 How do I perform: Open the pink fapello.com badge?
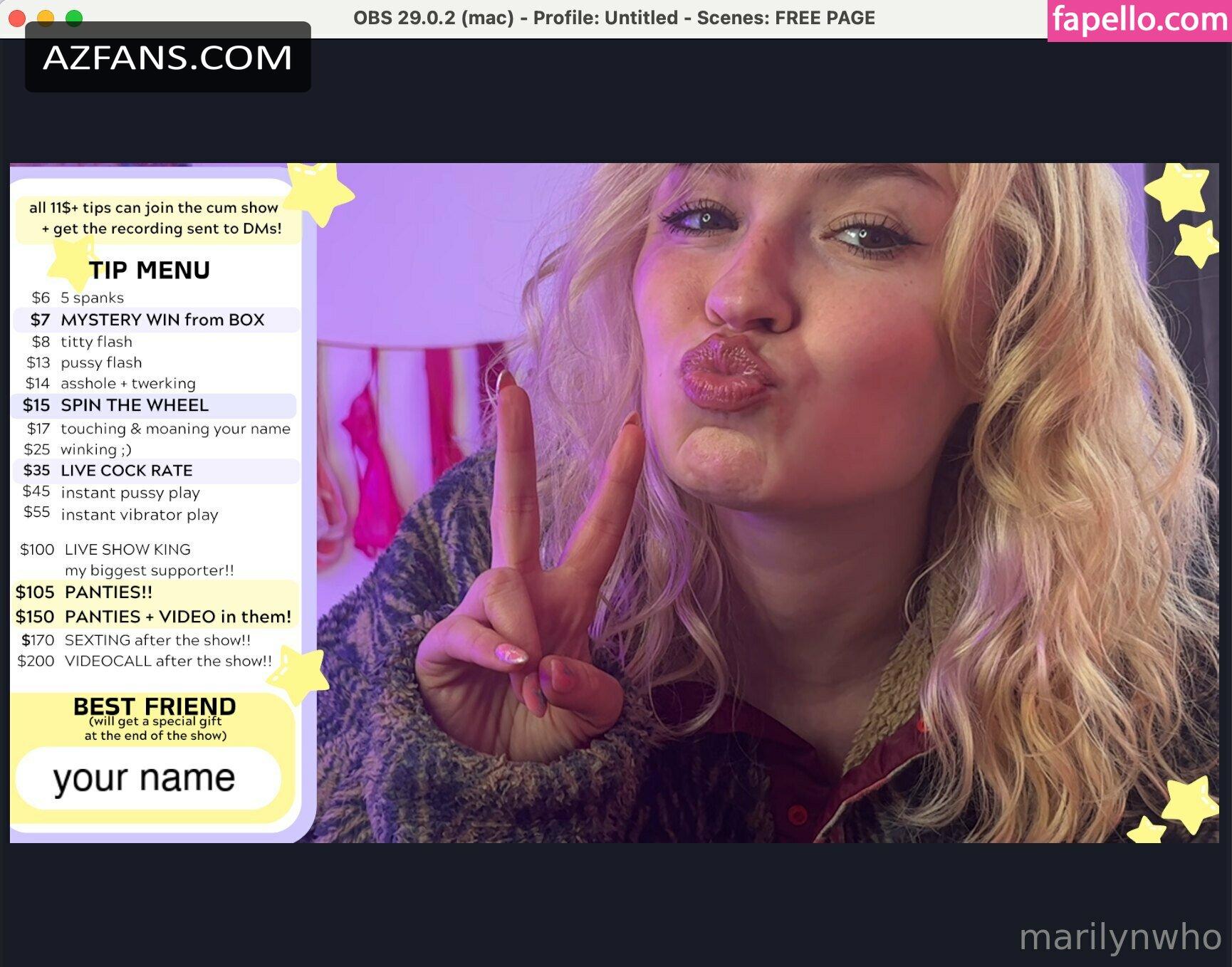(x=1139, y=20)
